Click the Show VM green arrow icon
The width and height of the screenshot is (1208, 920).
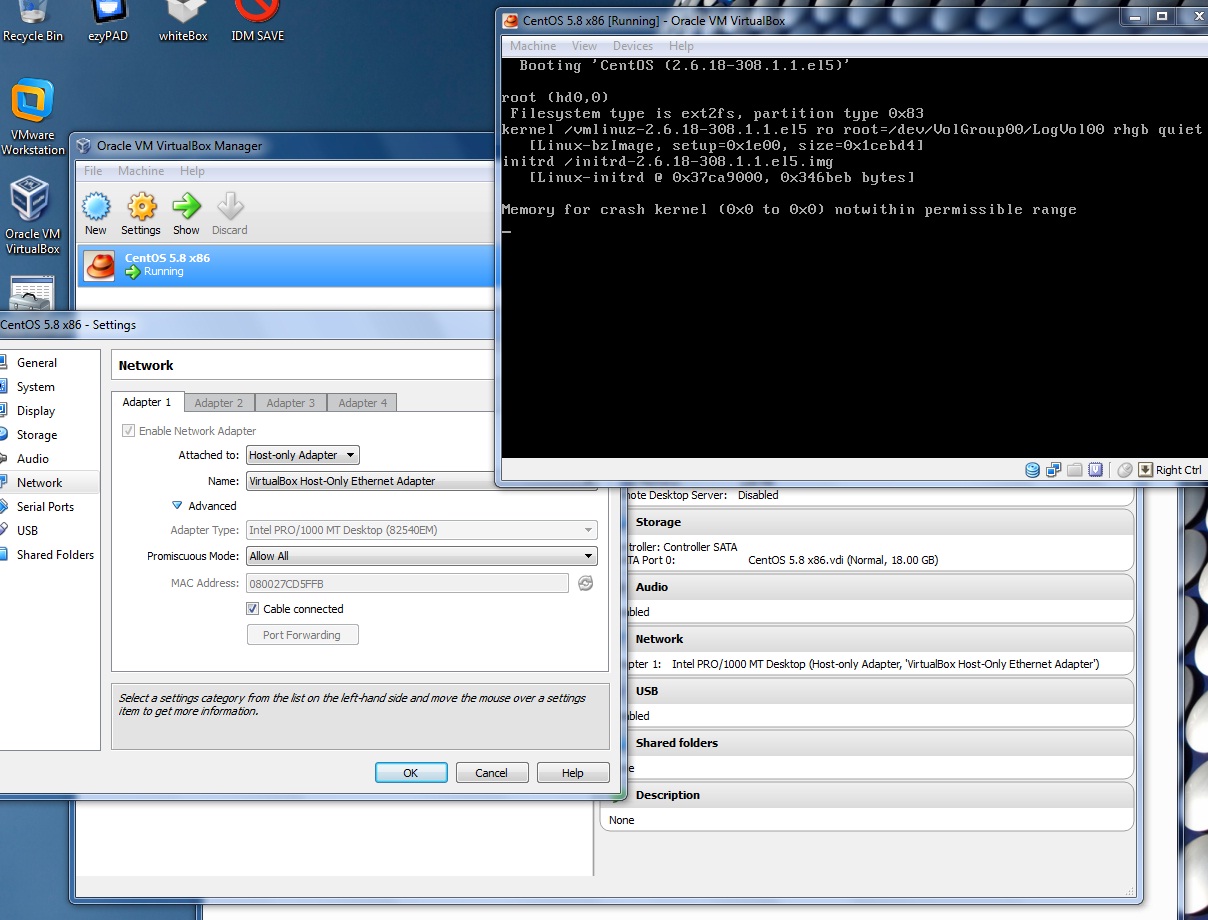click(186, 207)
